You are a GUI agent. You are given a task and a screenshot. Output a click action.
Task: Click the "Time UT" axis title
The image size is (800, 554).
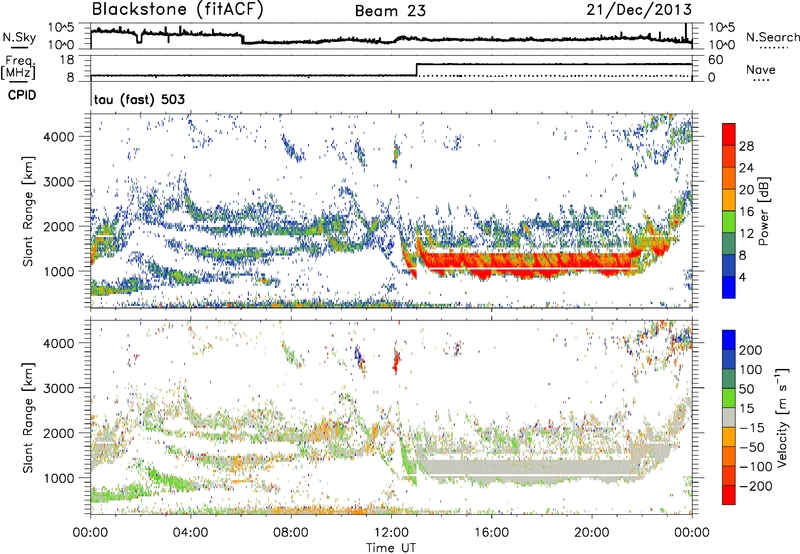pos(391,548)
